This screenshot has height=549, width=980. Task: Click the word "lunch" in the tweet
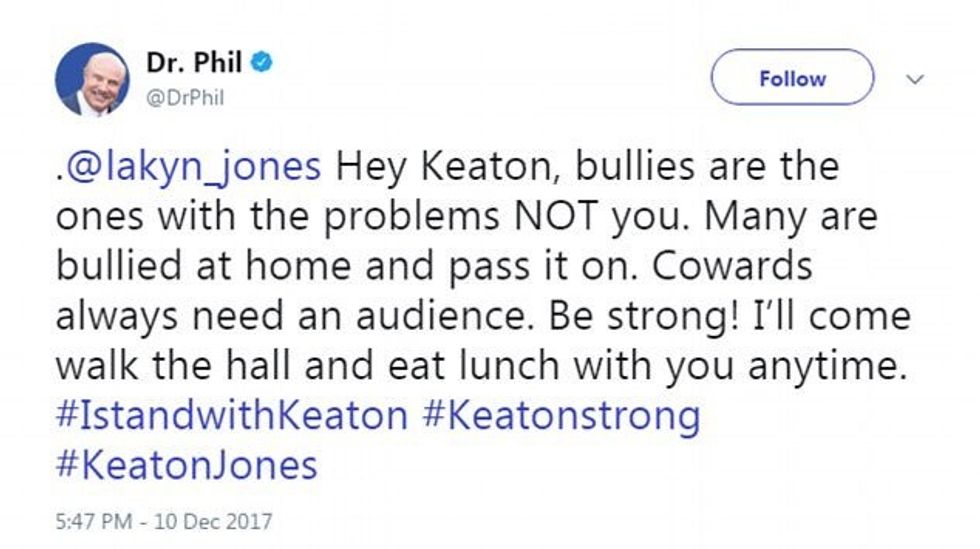tap(518, 366)
